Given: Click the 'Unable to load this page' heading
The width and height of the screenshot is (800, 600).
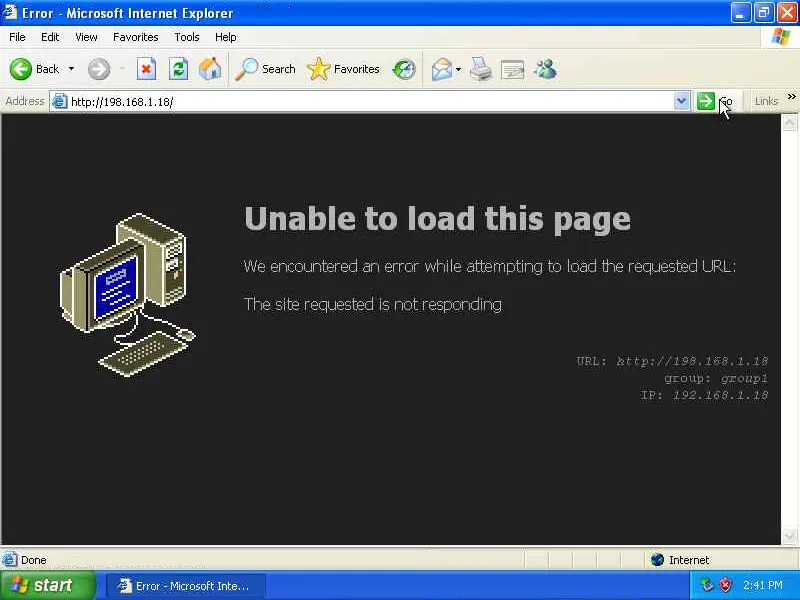Looking at the screenshot, I should 438,219.
